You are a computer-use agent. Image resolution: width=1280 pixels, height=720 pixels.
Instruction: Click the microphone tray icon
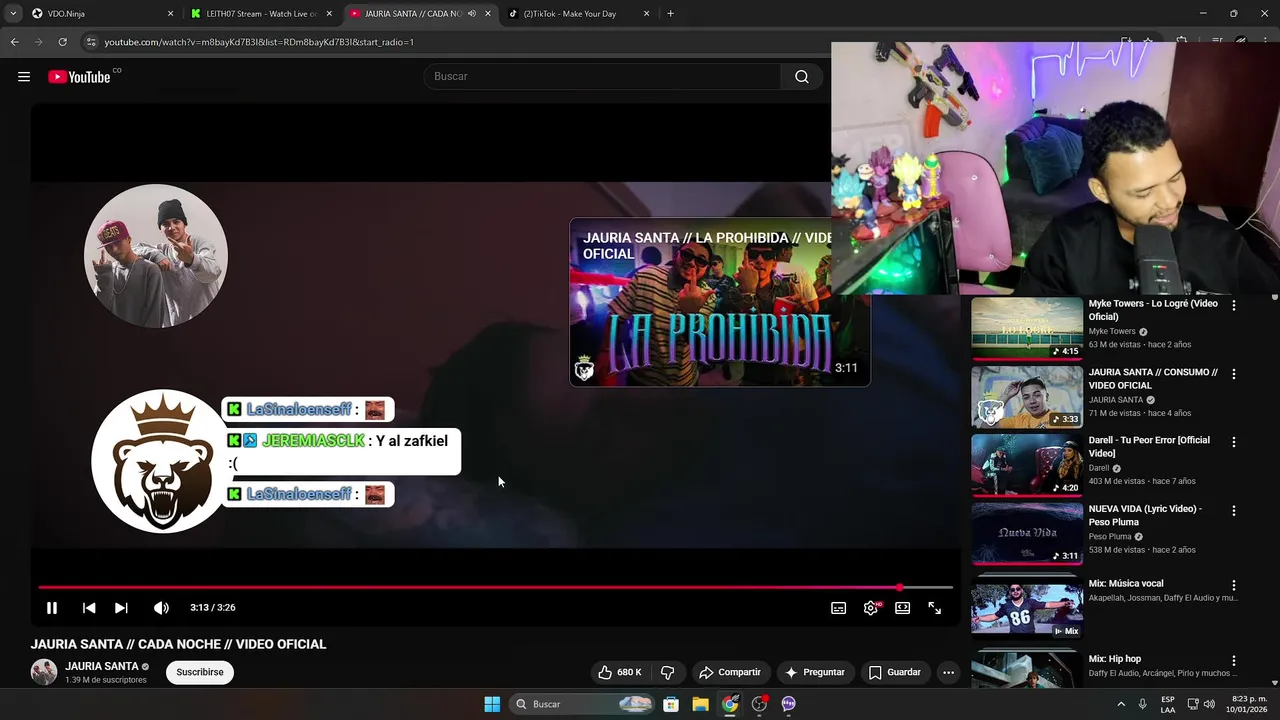[x=1142, y=704]
